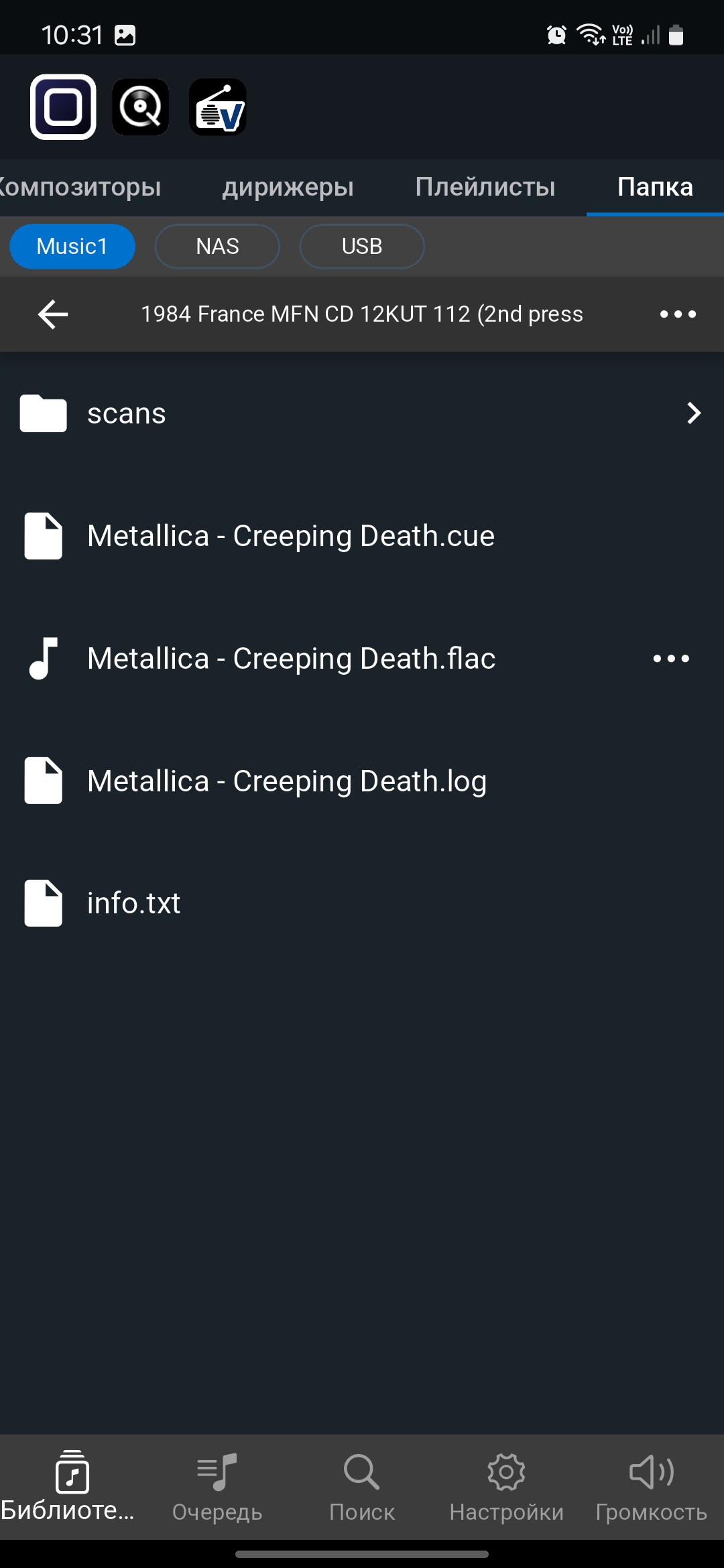The height and width of the screenshot is (1568, 724).
Task: Go back using the arrow icon
Action: 53,314
